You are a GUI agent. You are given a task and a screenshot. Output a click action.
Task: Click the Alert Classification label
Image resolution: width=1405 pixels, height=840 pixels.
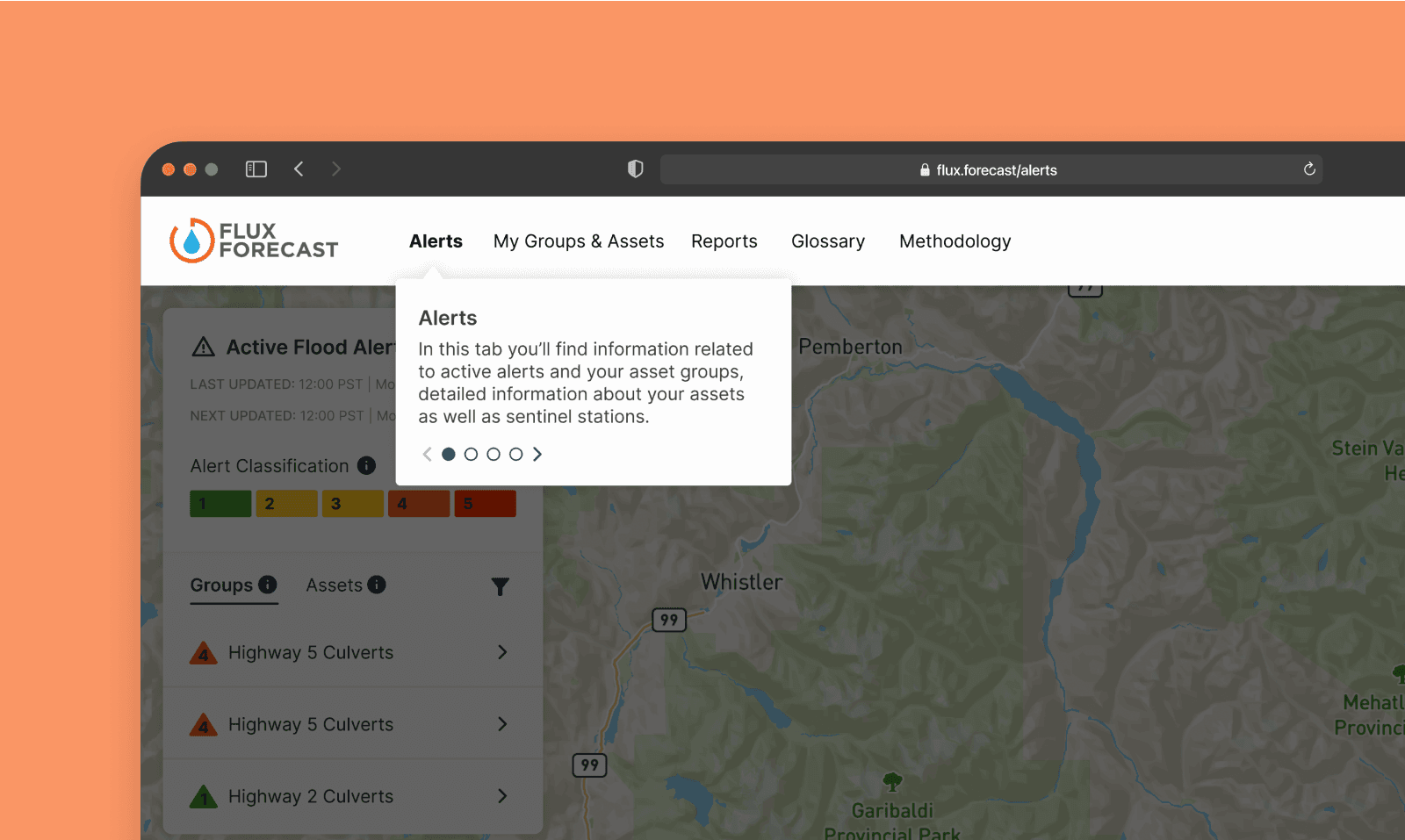(x=270, y=466)
